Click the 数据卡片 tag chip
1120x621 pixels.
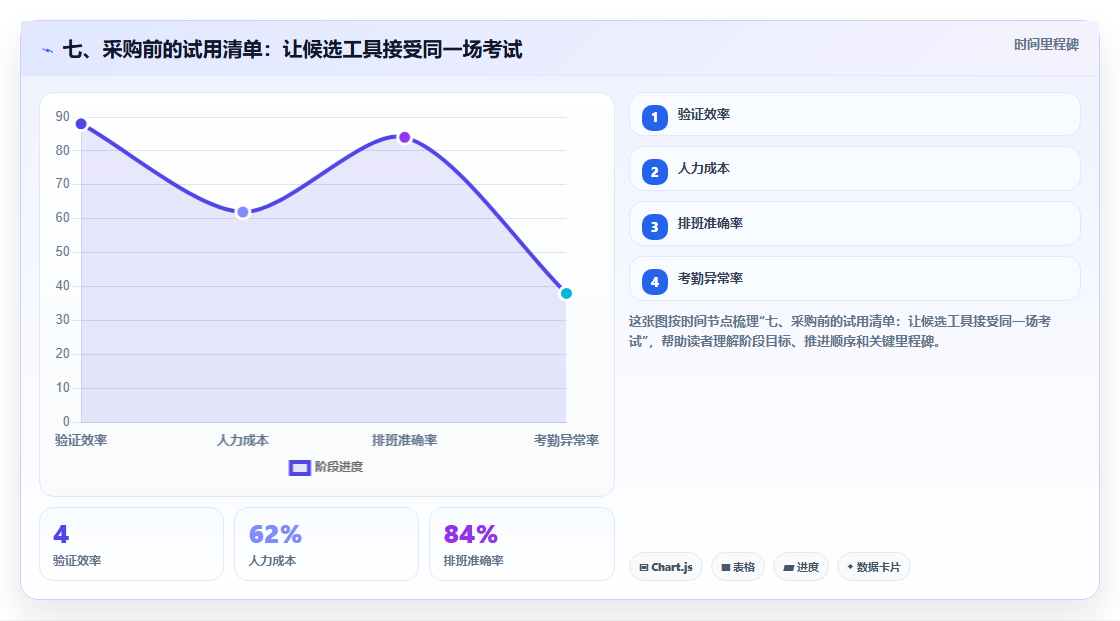tap(874, 567)
